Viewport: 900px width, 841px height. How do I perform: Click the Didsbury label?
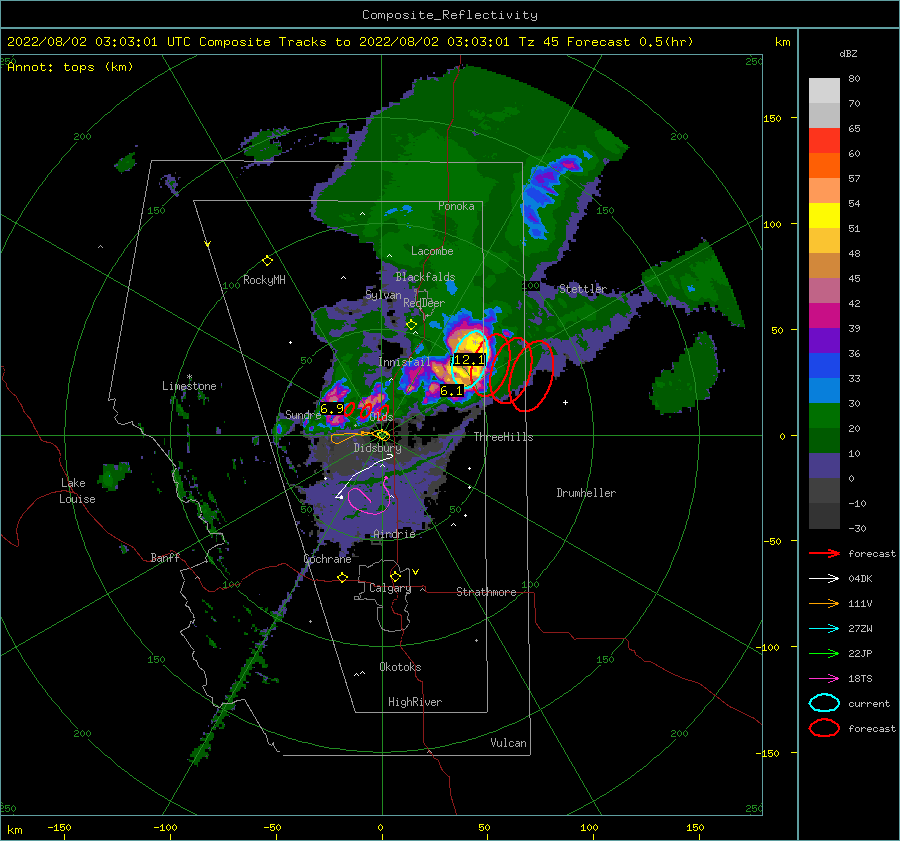tap(377, 448)
